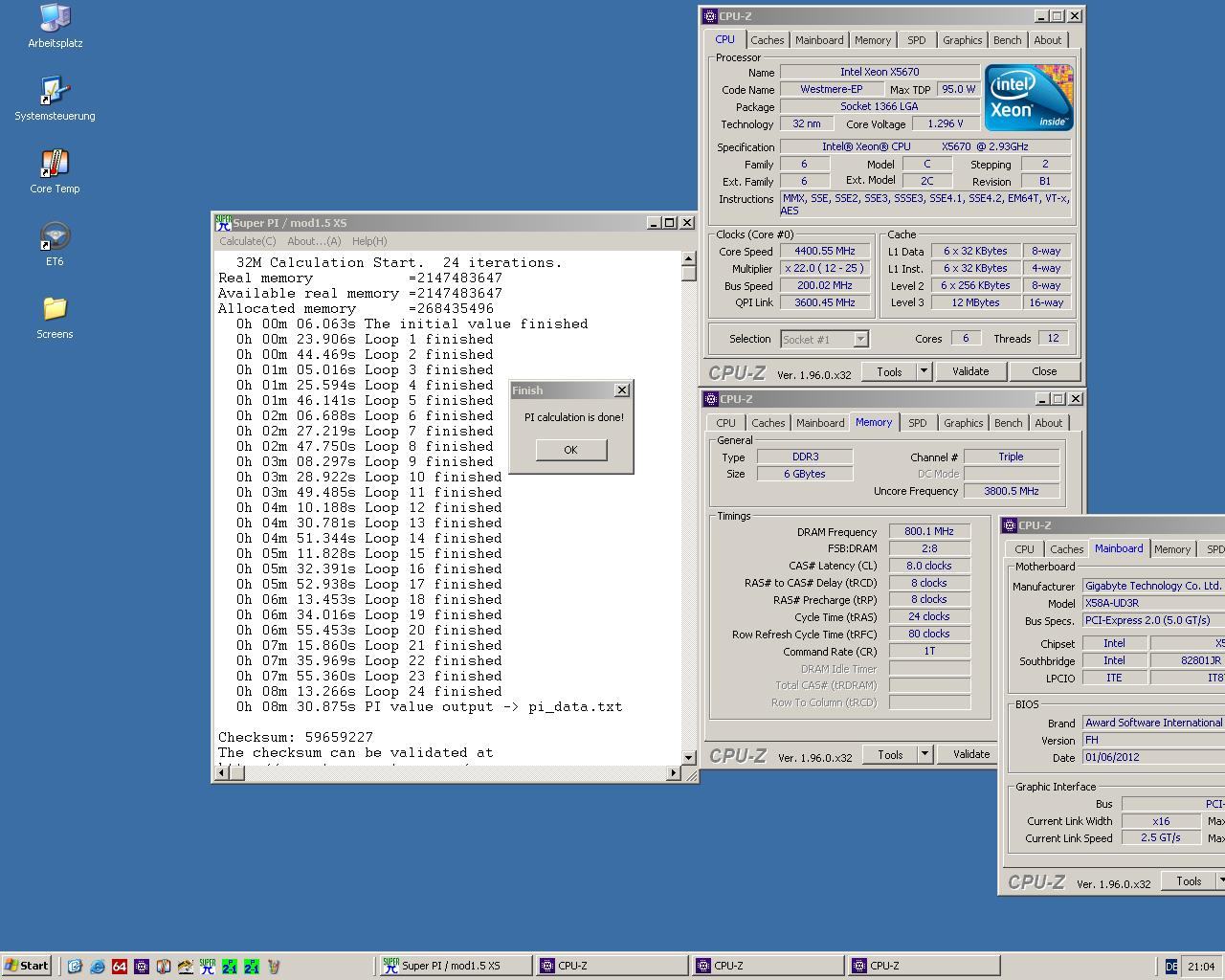The height and width of the screenshot is (980, 1225).
Task: Switch to Mainboard tab in top CPU-Z window
Action: [819, 40]
